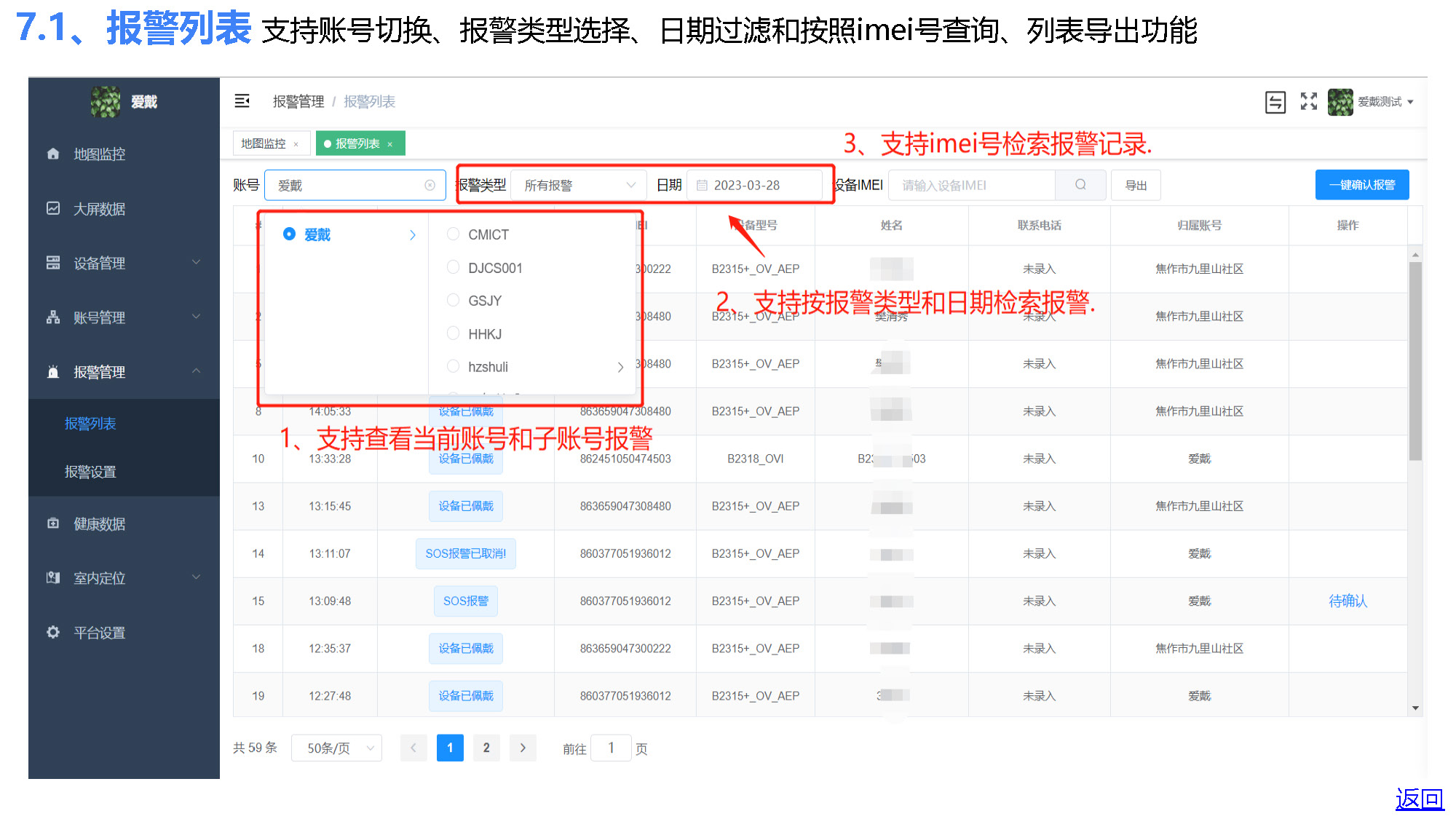
Task: Switch to 地图监控 tab
Action: (264, 143)
